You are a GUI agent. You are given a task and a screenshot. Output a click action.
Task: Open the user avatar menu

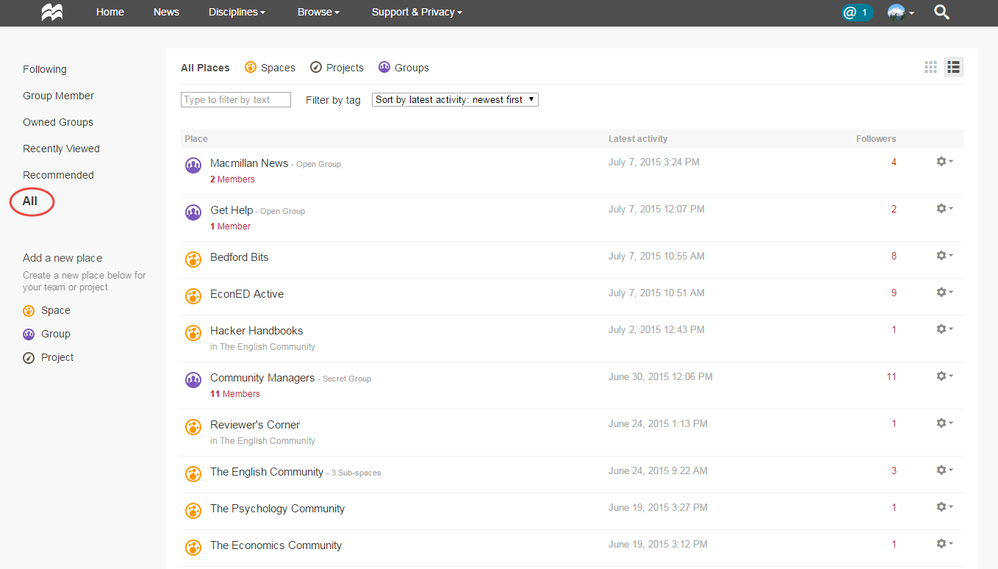(901, 12)
